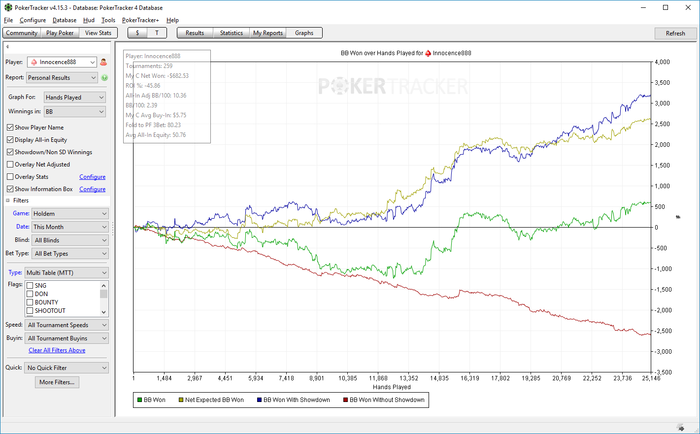Image resolution: width=700 pixels, height=434 pixels.
Task: Open the Player dropdown
Action: [x=62, y=62]
